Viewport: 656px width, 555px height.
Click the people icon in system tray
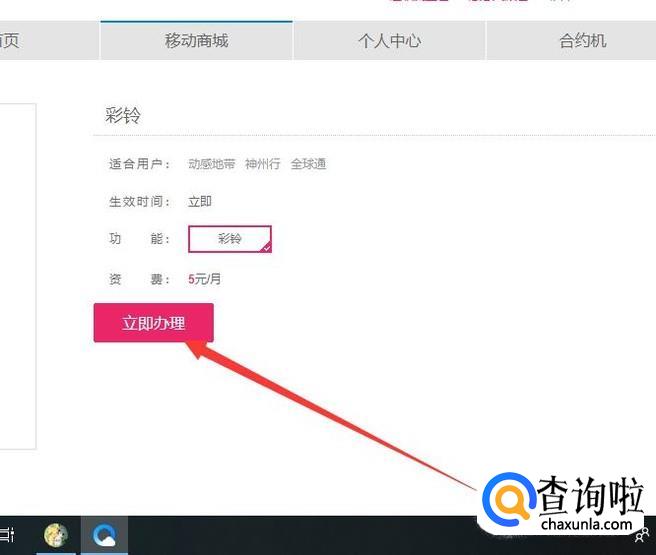tap(643, 535)
